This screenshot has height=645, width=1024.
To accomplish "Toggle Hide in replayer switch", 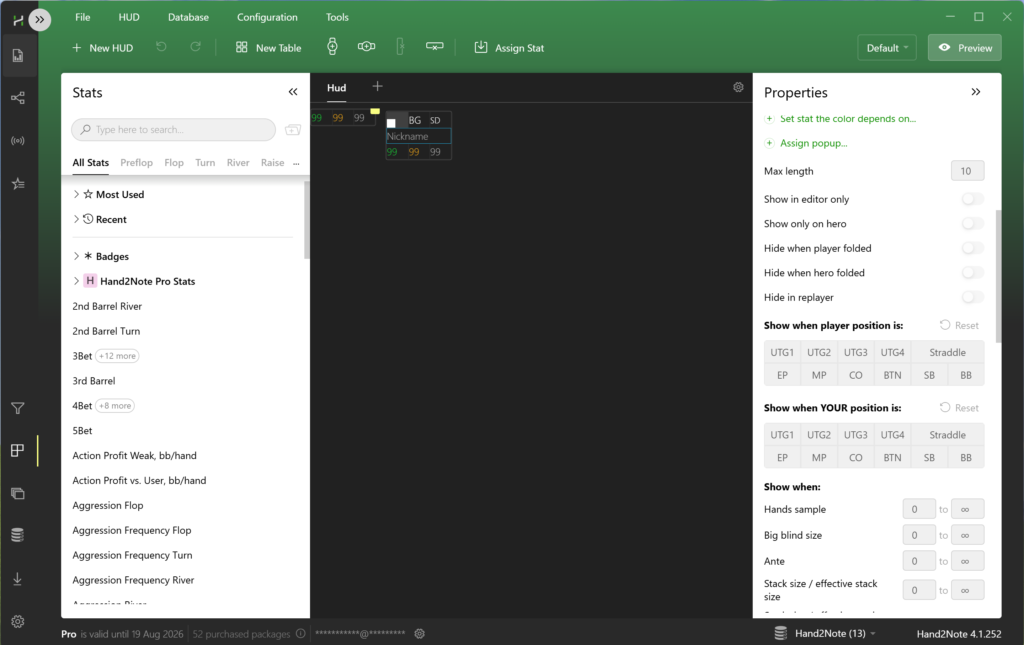I will pyautogui.click(x=972, y=298).
